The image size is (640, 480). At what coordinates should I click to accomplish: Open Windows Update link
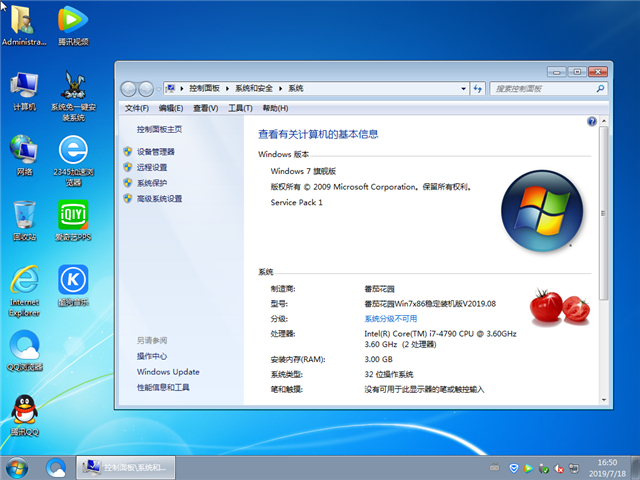point(168,372)
